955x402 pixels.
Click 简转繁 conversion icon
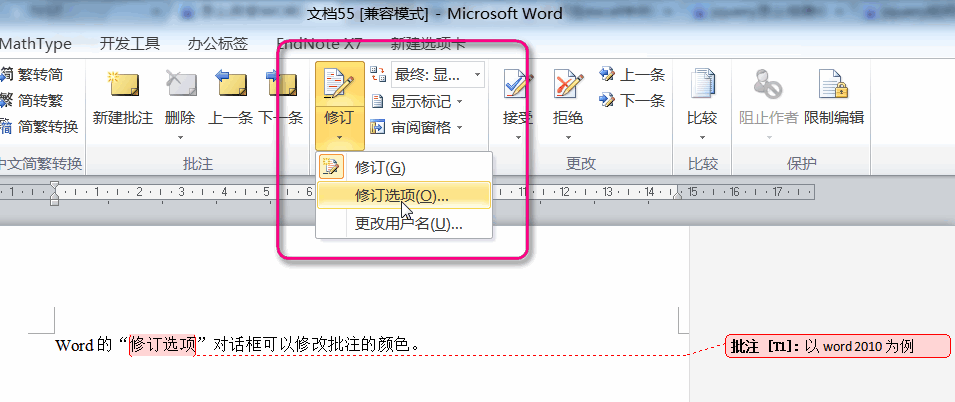pyautogui.click(x=6, y=100)
